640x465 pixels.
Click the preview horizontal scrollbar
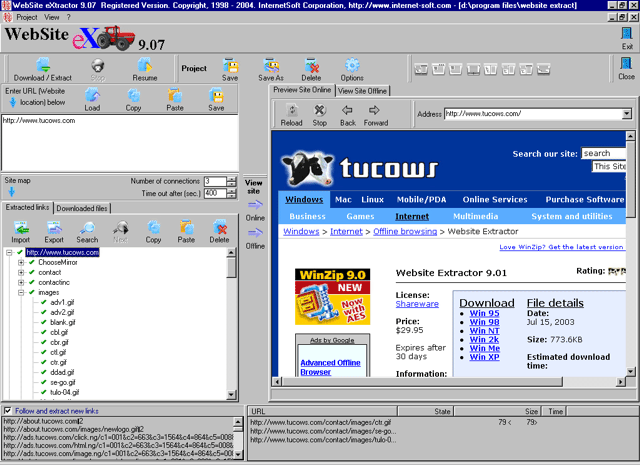(x=422, y=382)
